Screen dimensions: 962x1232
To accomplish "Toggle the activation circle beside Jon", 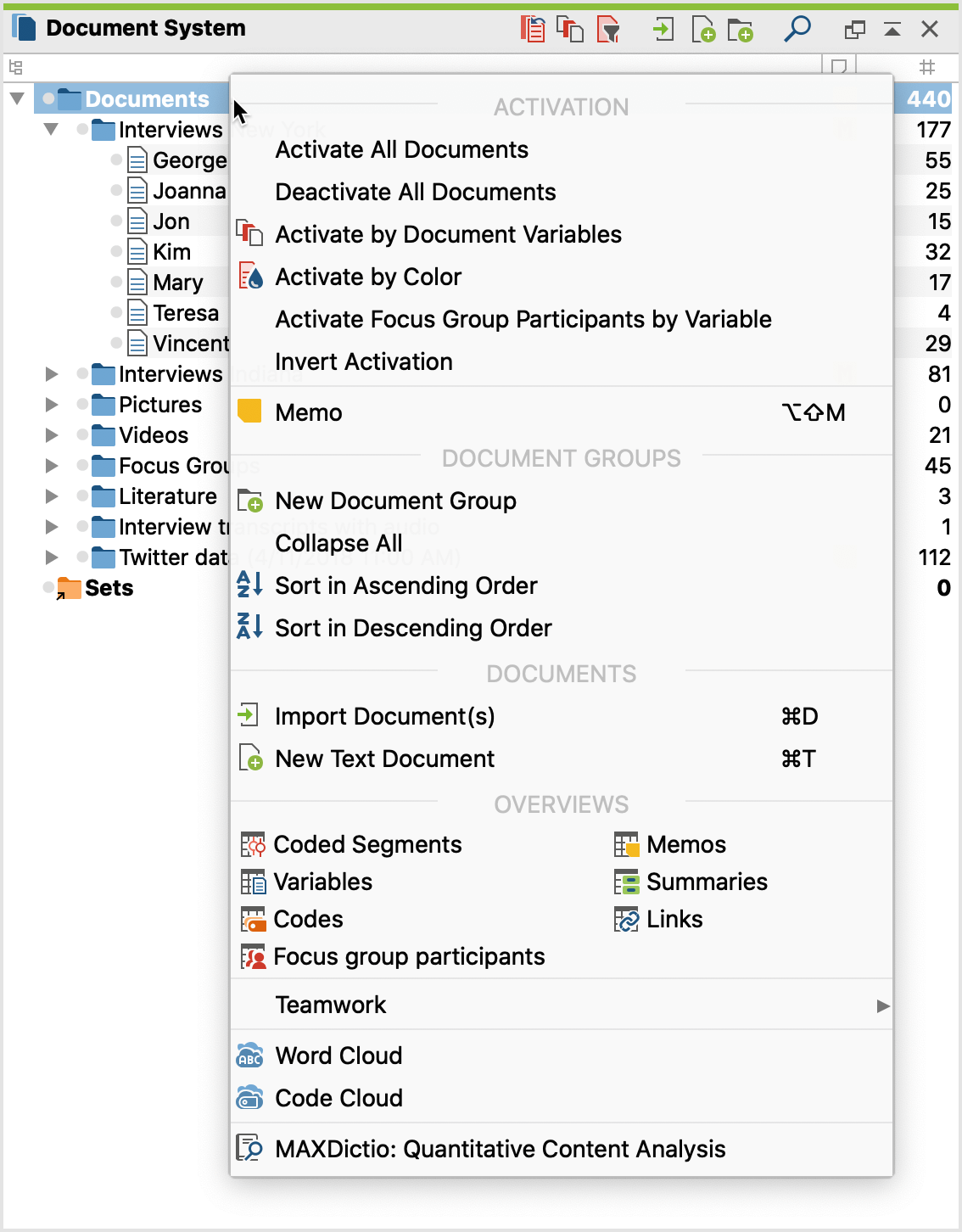I will click(117, 221).
